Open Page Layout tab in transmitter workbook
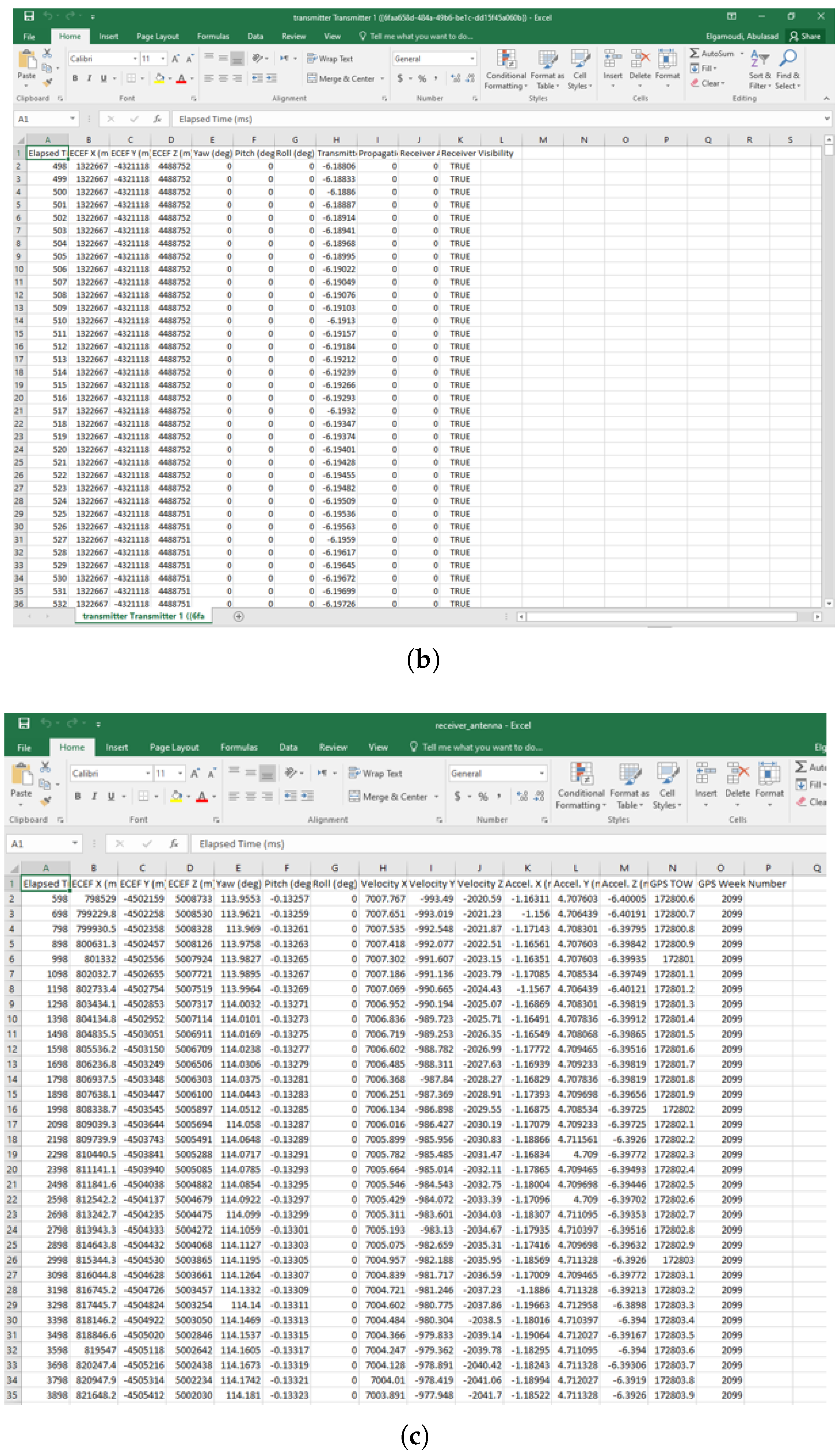 pos(157,36)
